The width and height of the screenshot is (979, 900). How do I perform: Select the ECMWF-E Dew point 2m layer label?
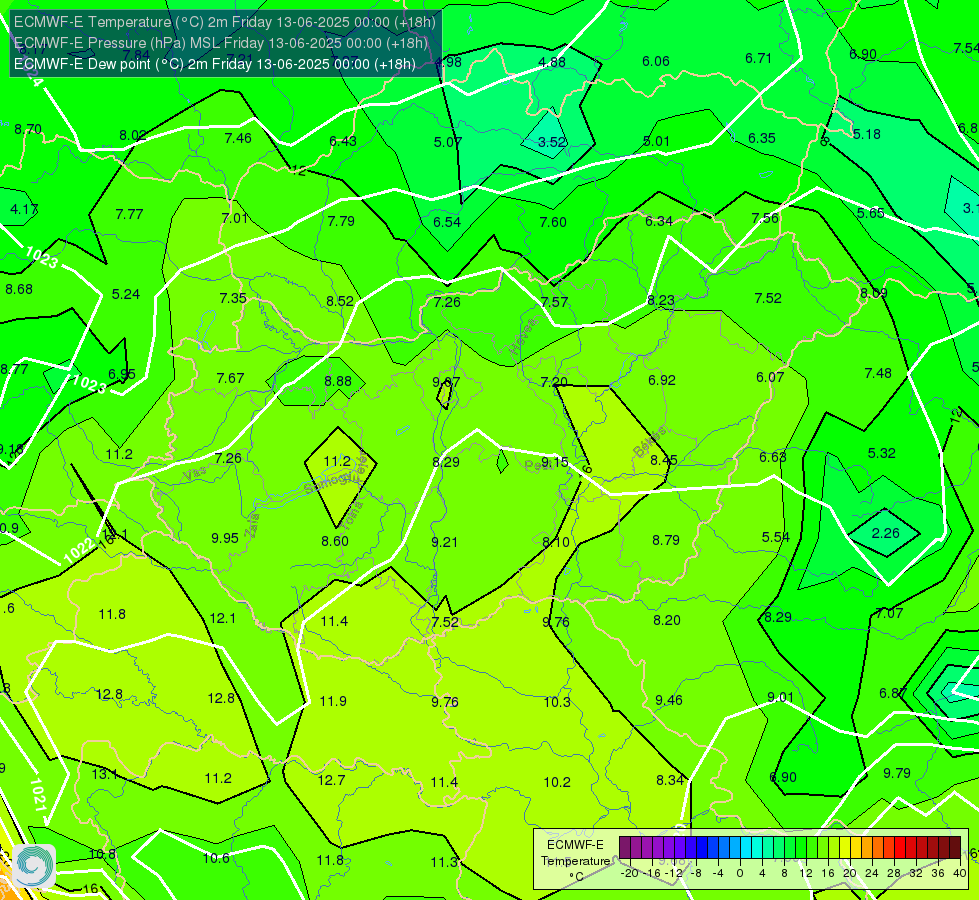point(215,64)
